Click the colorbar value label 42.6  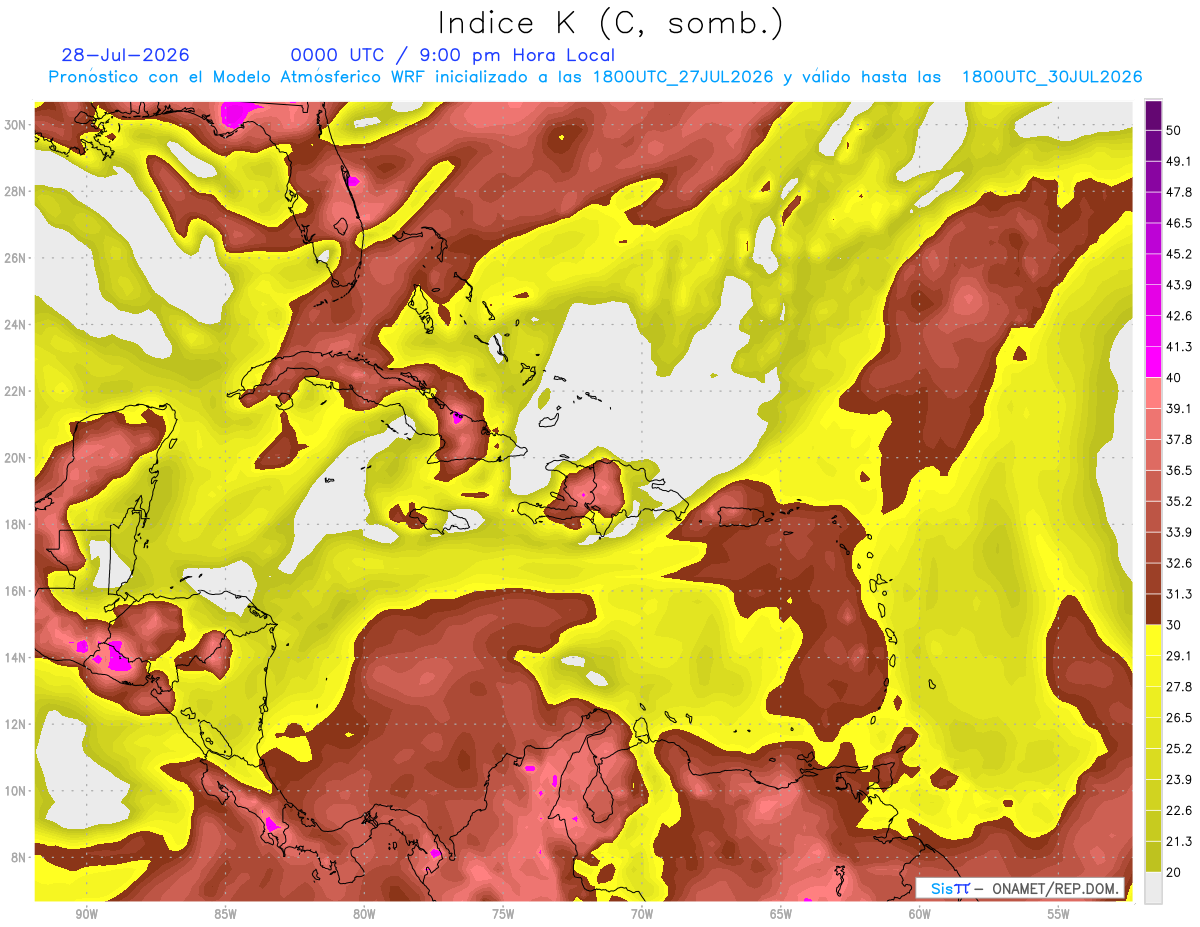click(1179, 316)
